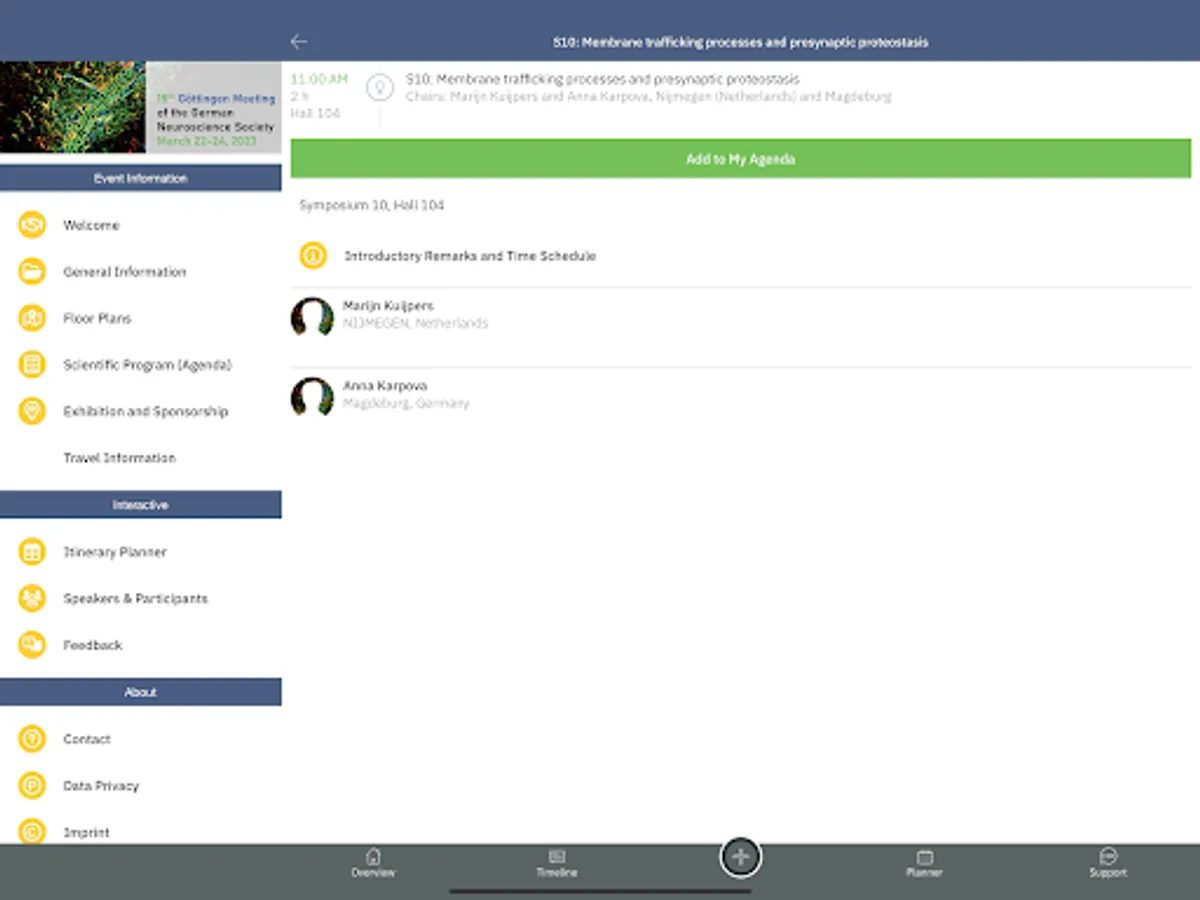Tap the center plus button in bottom bar
This screenshot has width=1200, height=900.
coord(740,856)
